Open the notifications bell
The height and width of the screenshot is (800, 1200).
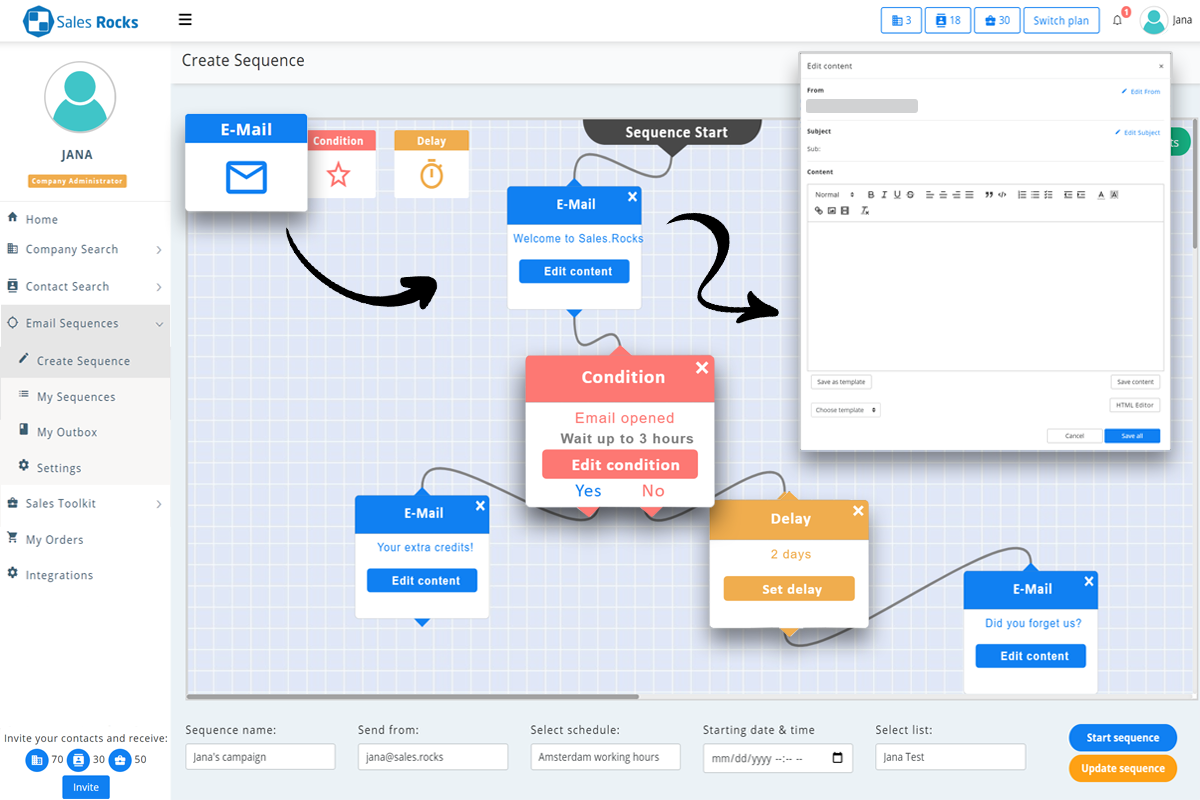pyautogui.click(x=1118, y=21)
